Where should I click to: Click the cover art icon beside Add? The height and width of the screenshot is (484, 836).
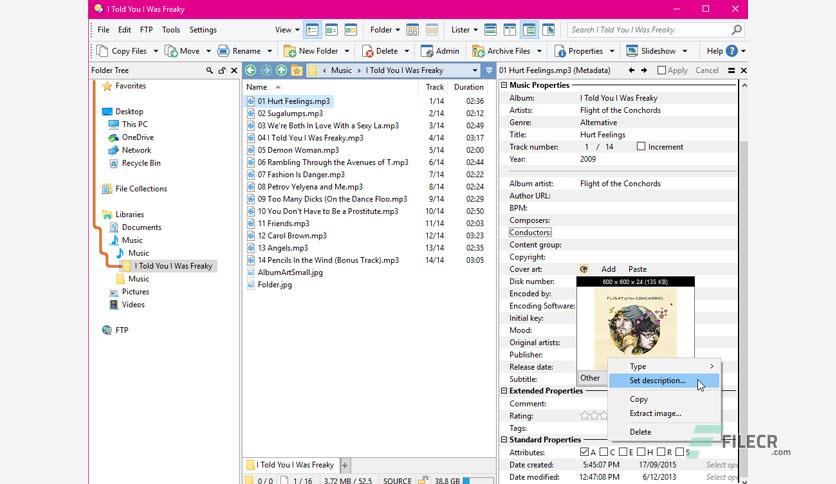(584, 269)
